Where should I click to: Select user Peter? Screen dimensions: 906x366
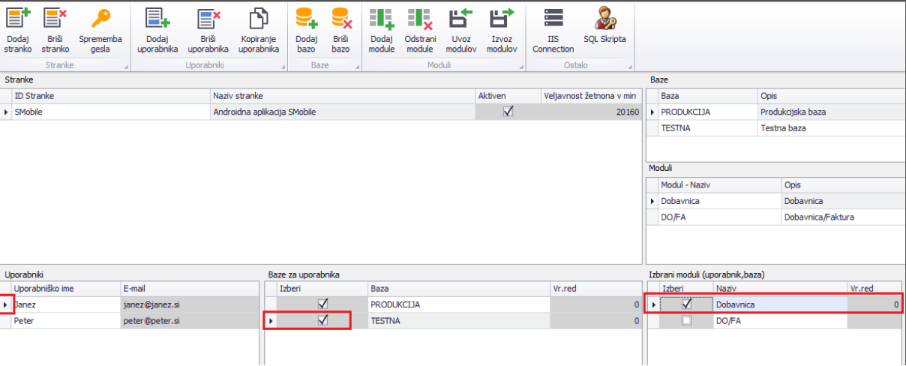pos(65,320)
